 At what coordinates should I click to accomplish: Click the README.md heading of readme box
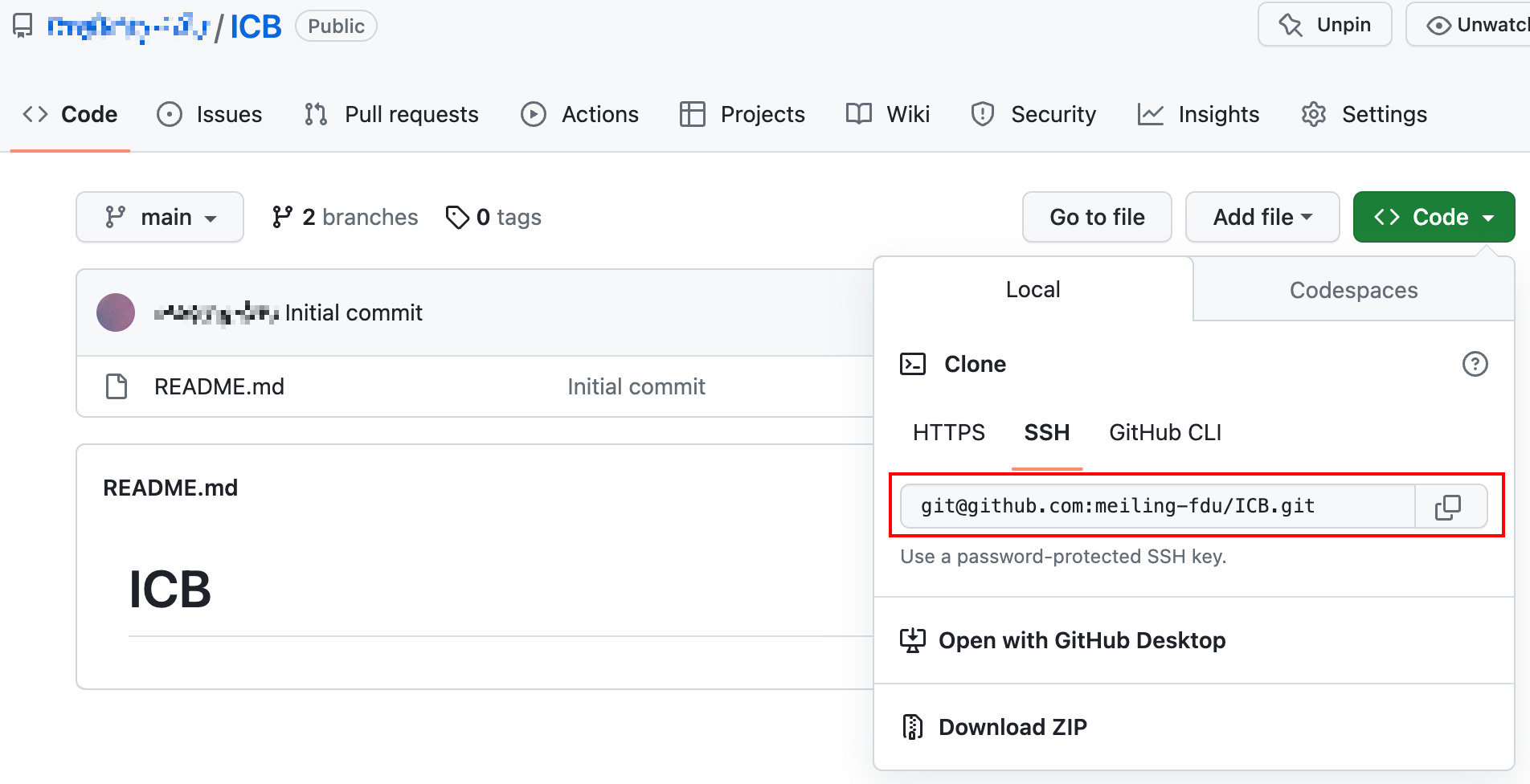[170, 488]
